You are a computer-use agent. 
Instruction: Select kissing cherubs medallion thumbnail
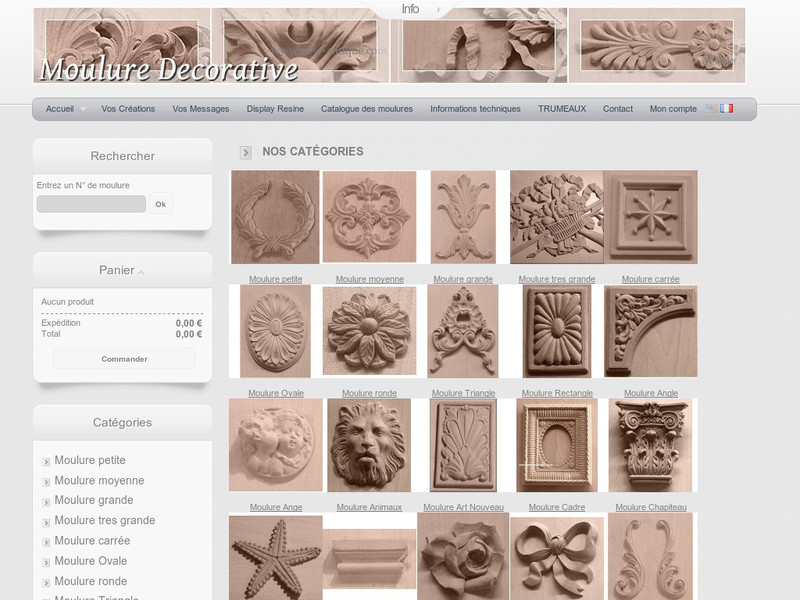pos(276,445)
